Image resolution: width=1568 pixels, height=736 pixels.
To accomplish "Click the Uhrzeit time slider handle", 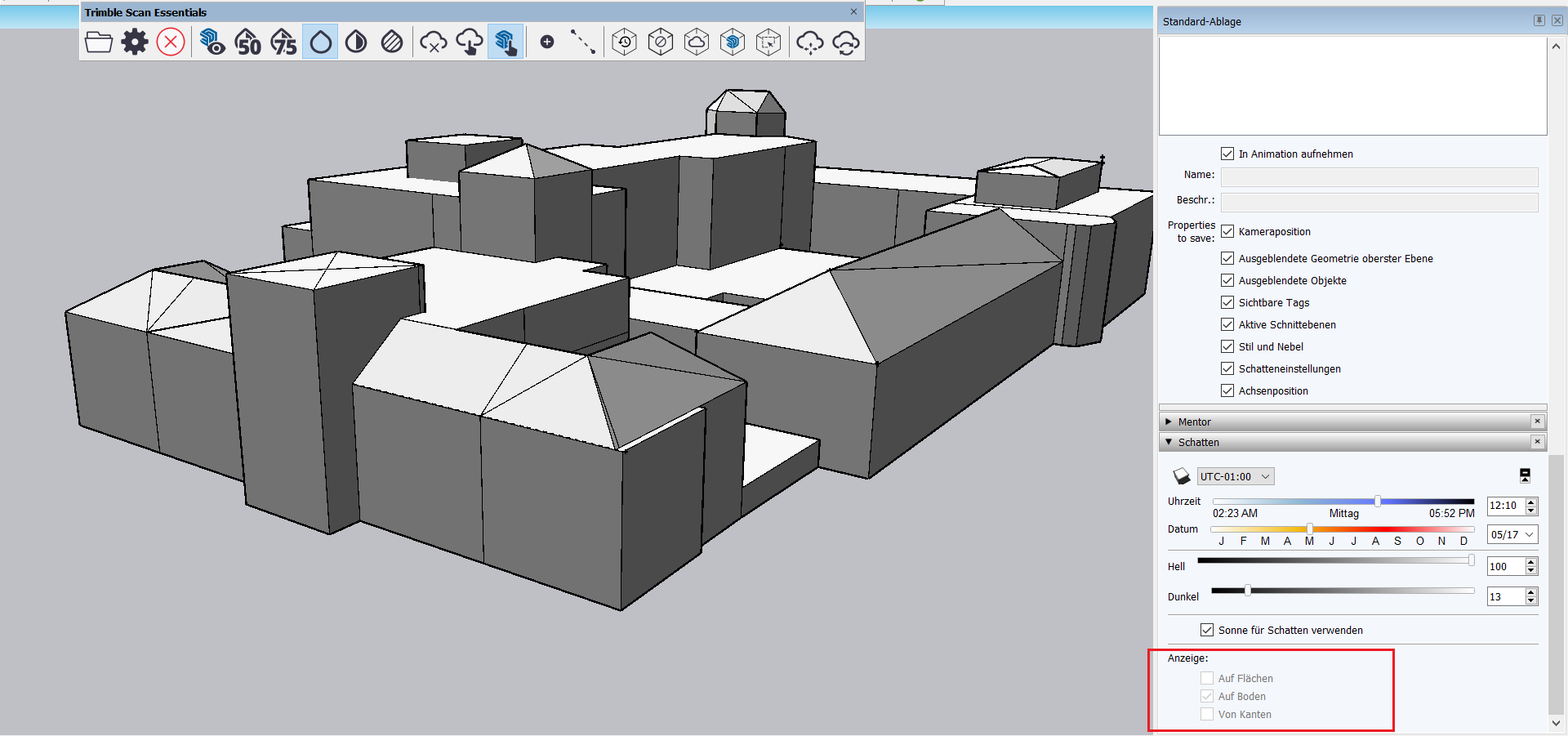I will 1377,501.
